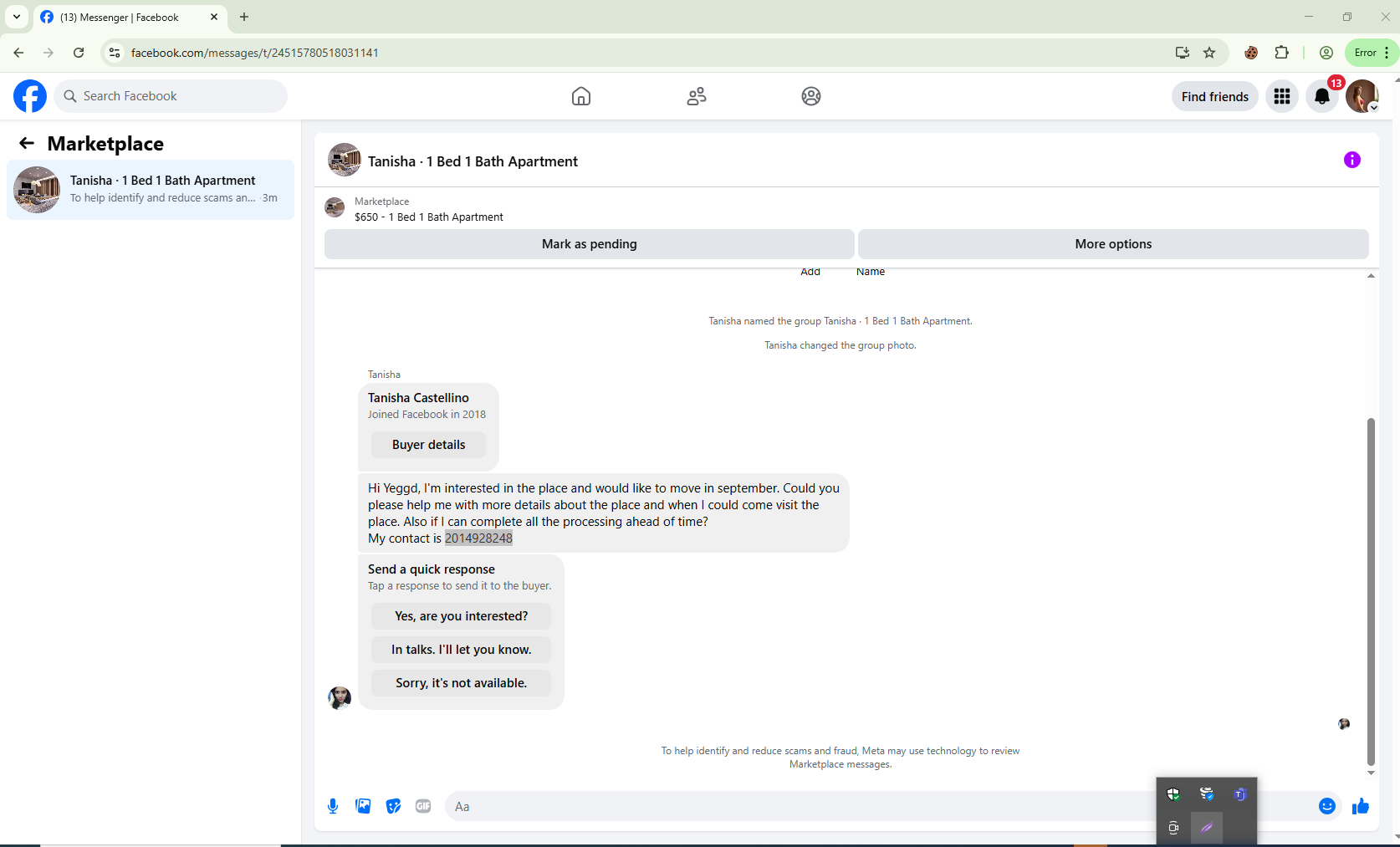Screen dimensions: 1400x847
Task: Open the Chrome profile icon
Action: point(1326,53)
